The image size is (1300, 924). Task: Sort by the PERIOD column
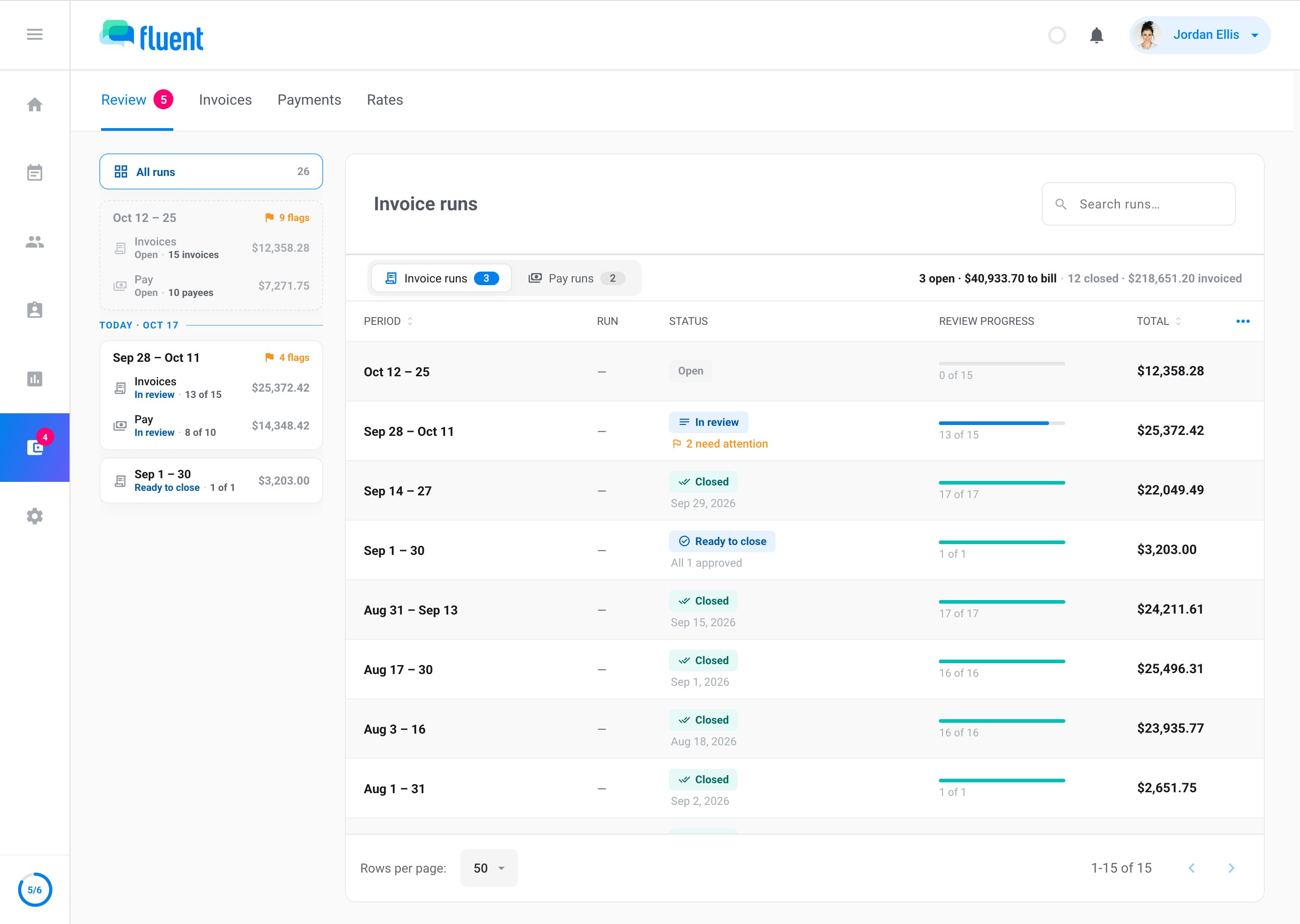pos(388,322)
